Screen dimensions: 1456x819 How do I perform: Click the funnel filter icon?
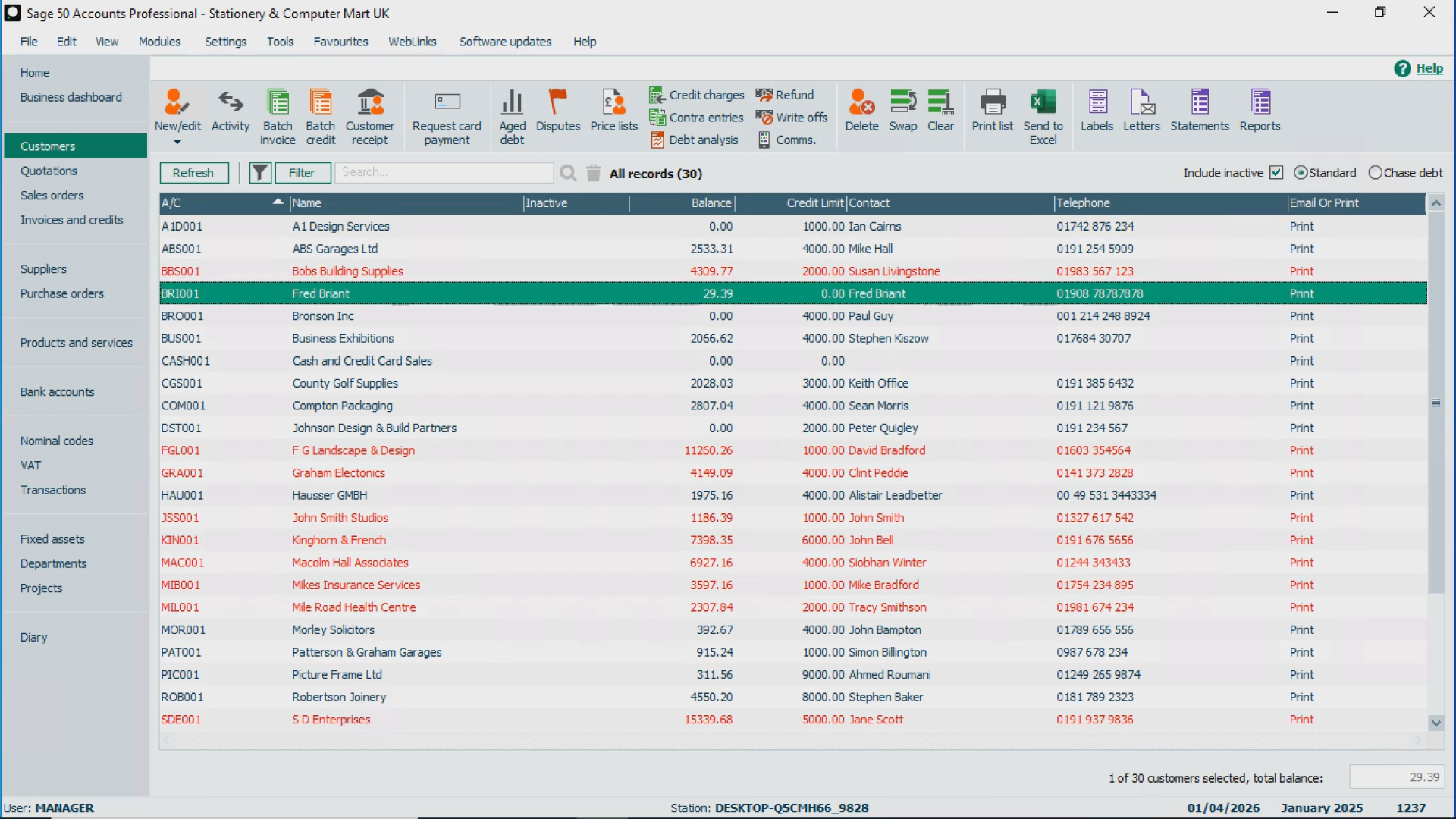click(259, 174)
